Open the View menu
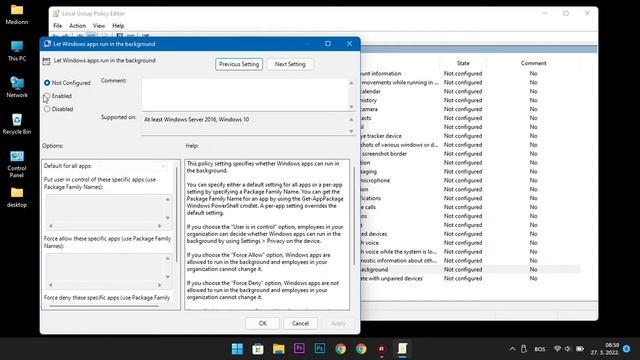640x360 pixels. [x=99, y=26]
